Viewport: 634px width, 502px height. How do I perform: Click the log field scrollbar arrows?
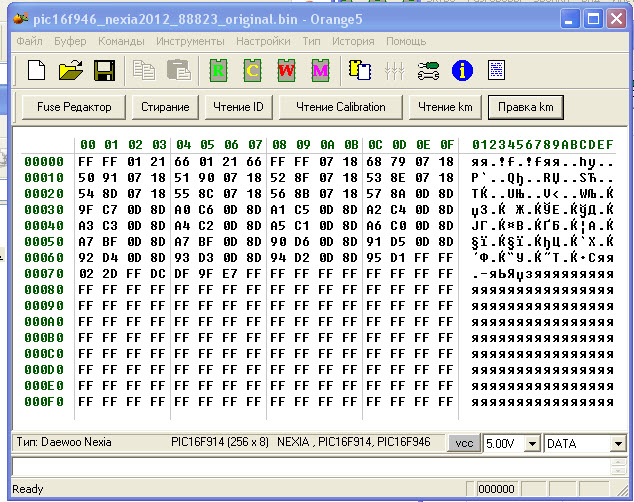[x=619, y=466]
